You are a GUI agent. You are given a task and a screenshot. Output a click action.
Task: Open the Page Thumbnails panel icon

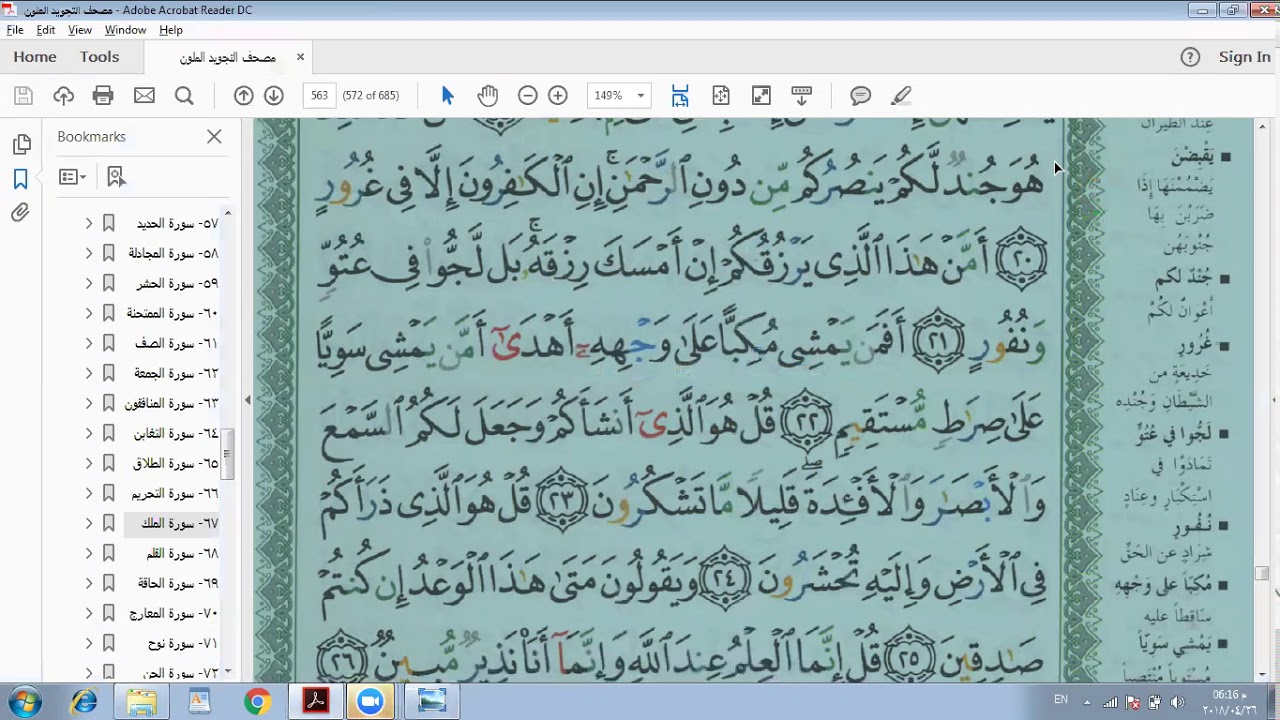point(21,144)
